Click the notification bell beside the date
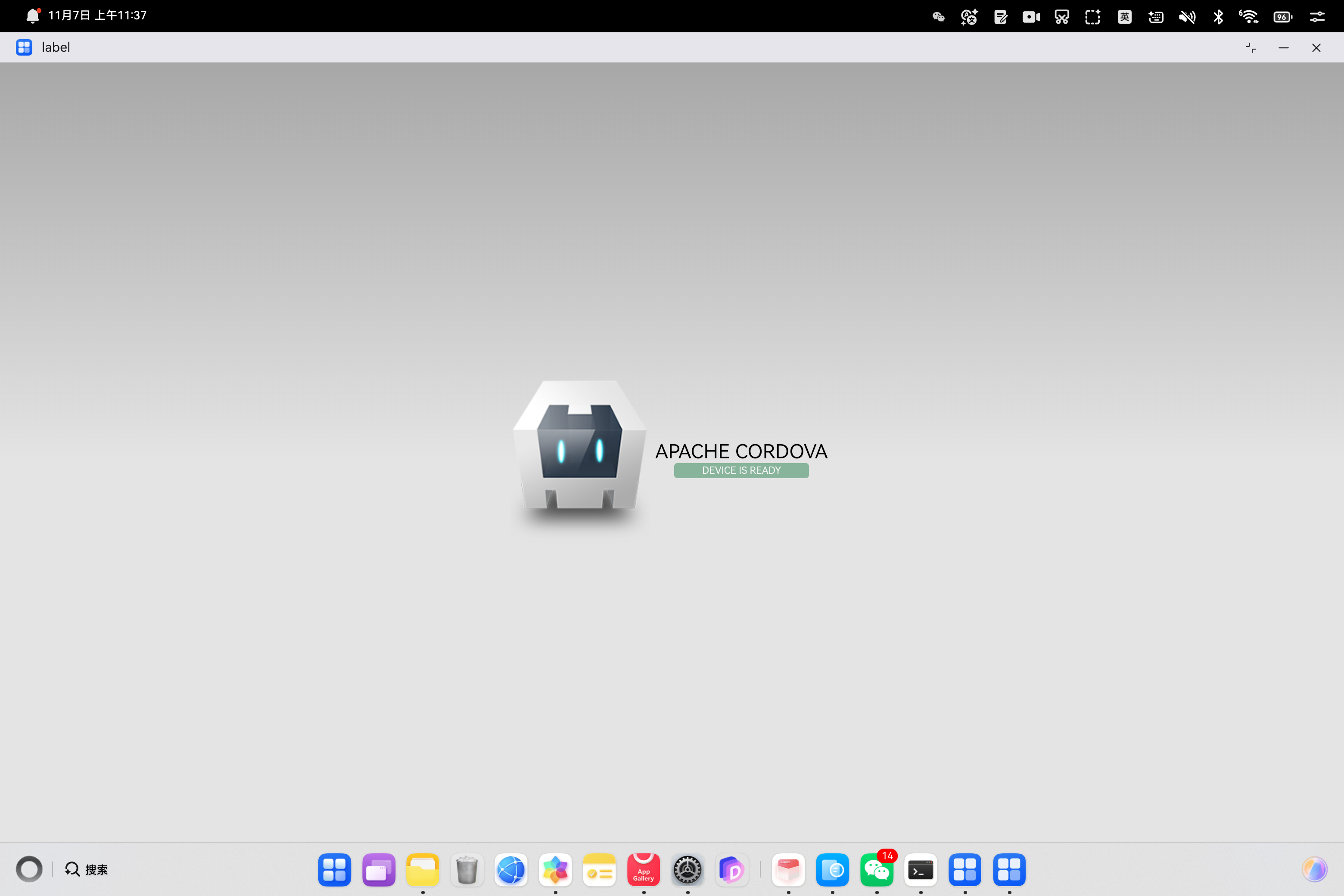This screenshot has width=1344, height=896. pos(33,16)
